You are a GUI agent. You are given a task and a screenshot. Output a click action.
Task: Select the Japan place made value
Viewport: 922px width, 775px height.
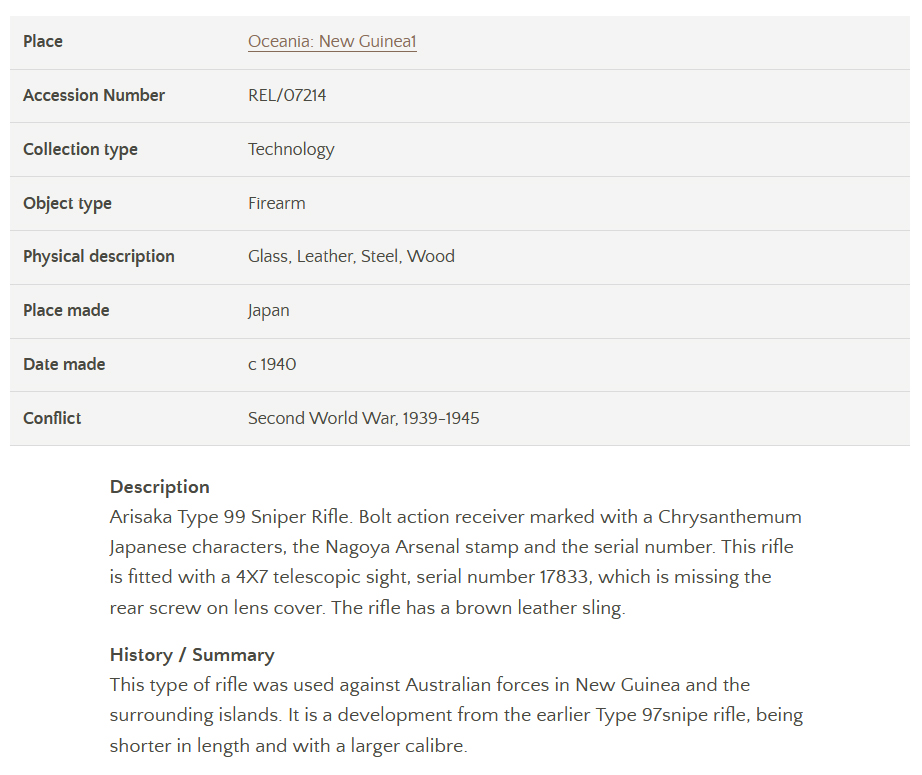pos(269,311)
